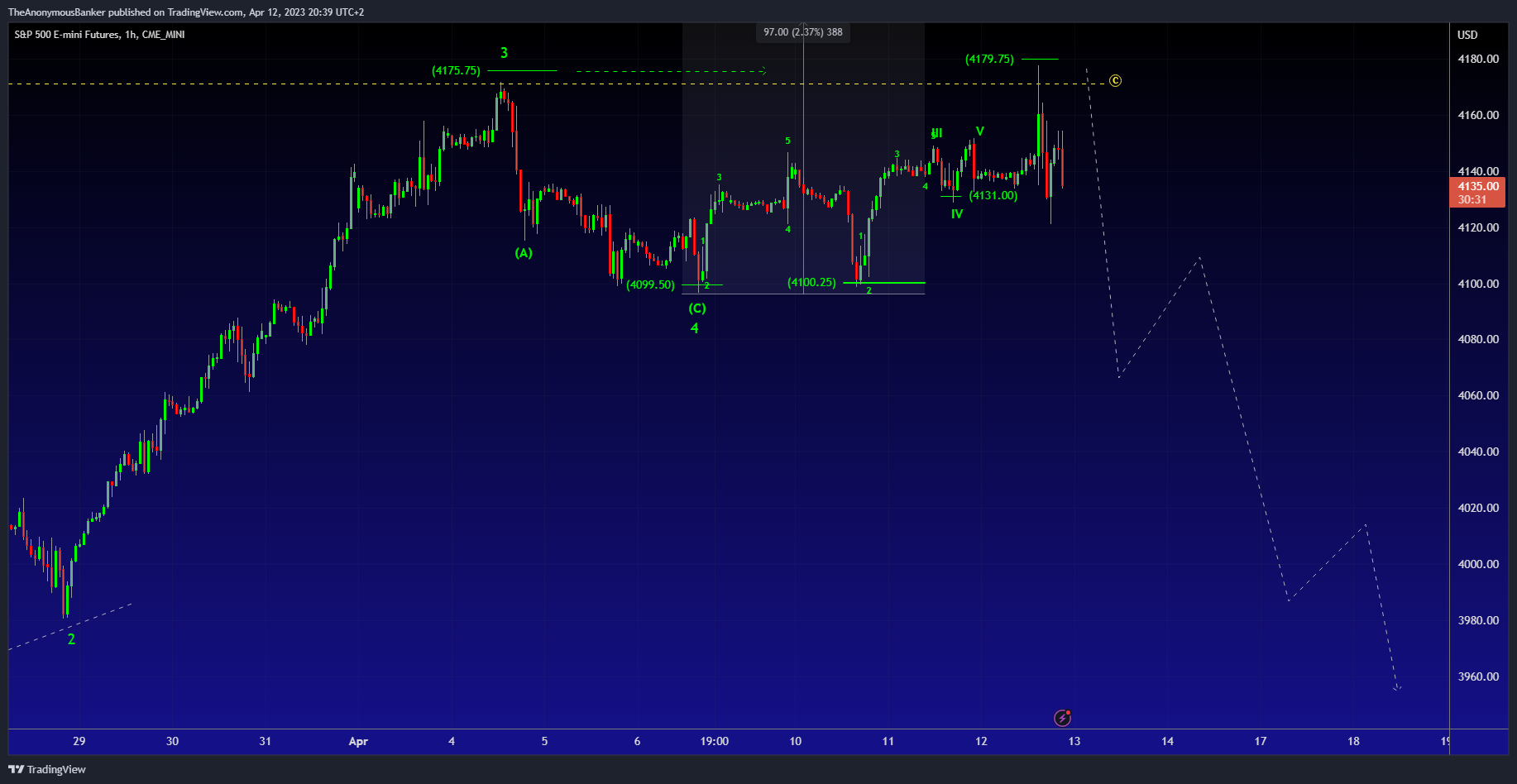Click the green (C) wave label
This screenshot has height=784, width=1517.
(x=697, y=308)
